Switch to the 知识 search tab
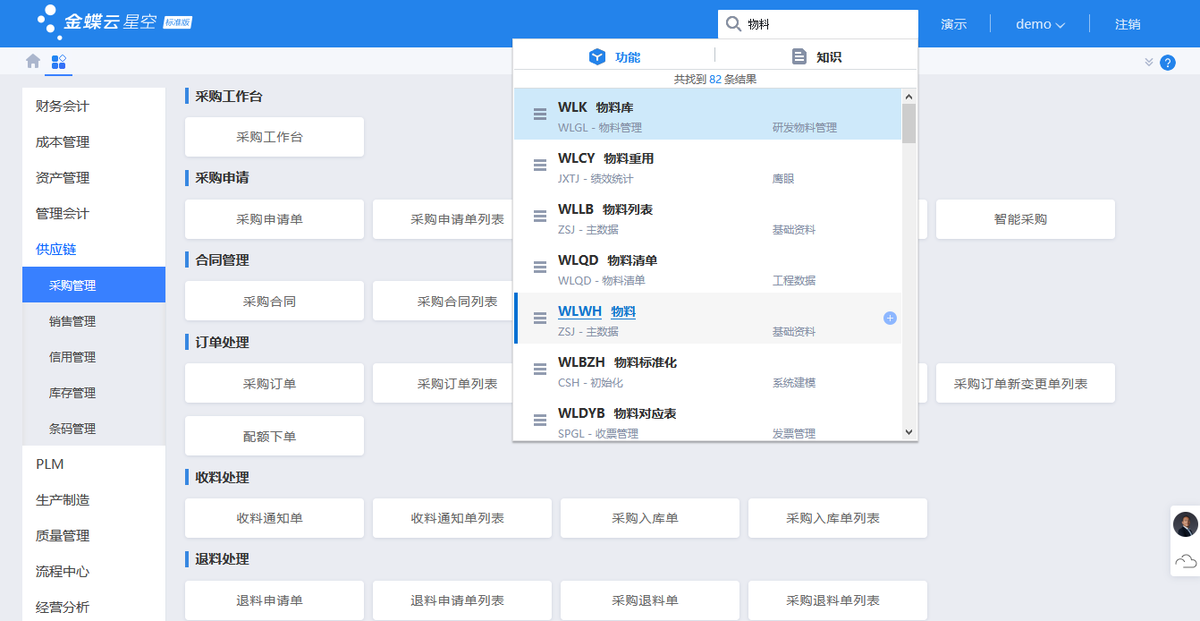 coord(816,56)
